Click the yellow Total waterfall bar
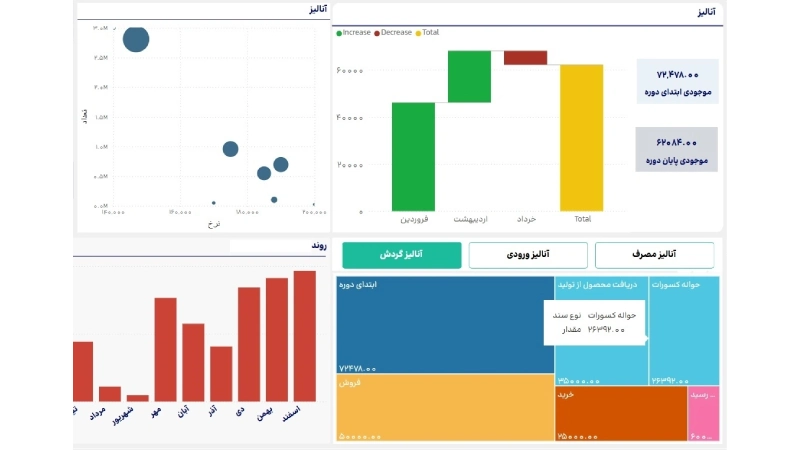800x450 pixels. (x=582, y=137)
